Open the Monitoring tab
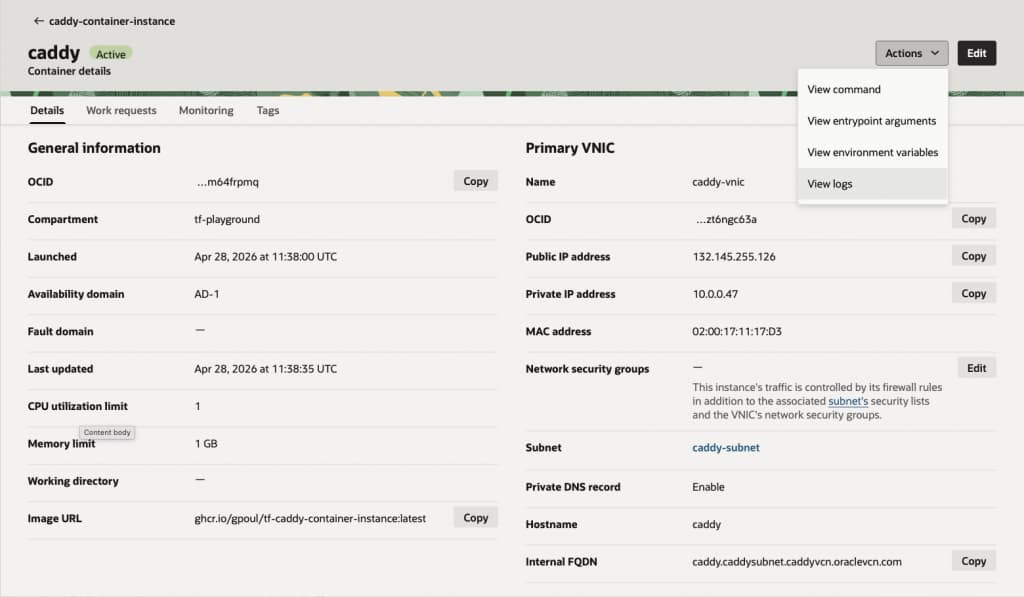Screen dimensions: 1024x597 tap(206, 110)
